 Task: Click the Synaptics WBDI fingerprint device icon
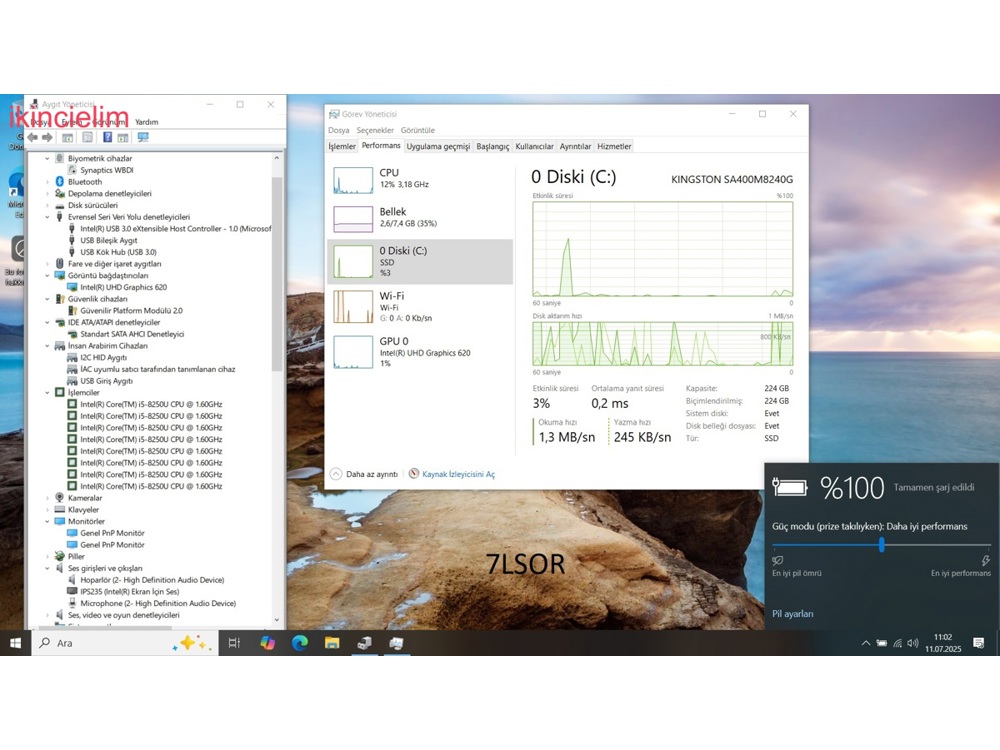tap(72, 170)
